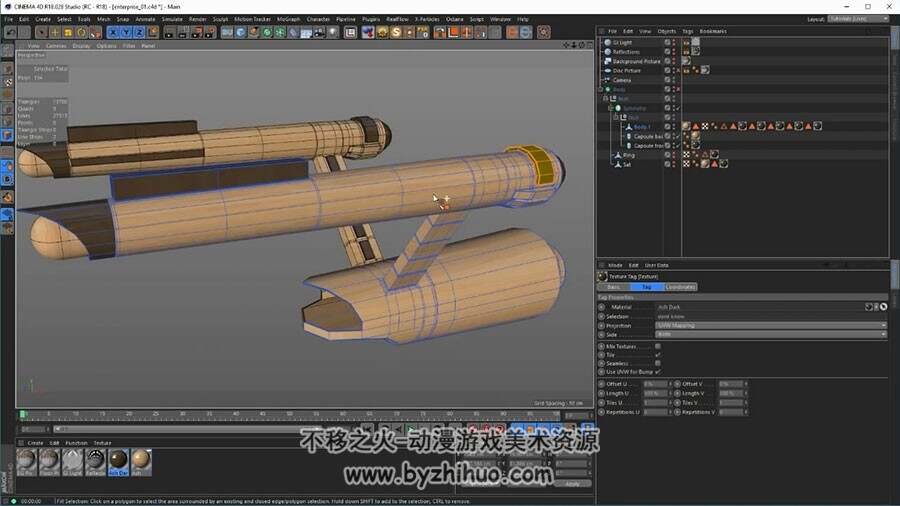Select the Move tool cross icon

point(55,33)
